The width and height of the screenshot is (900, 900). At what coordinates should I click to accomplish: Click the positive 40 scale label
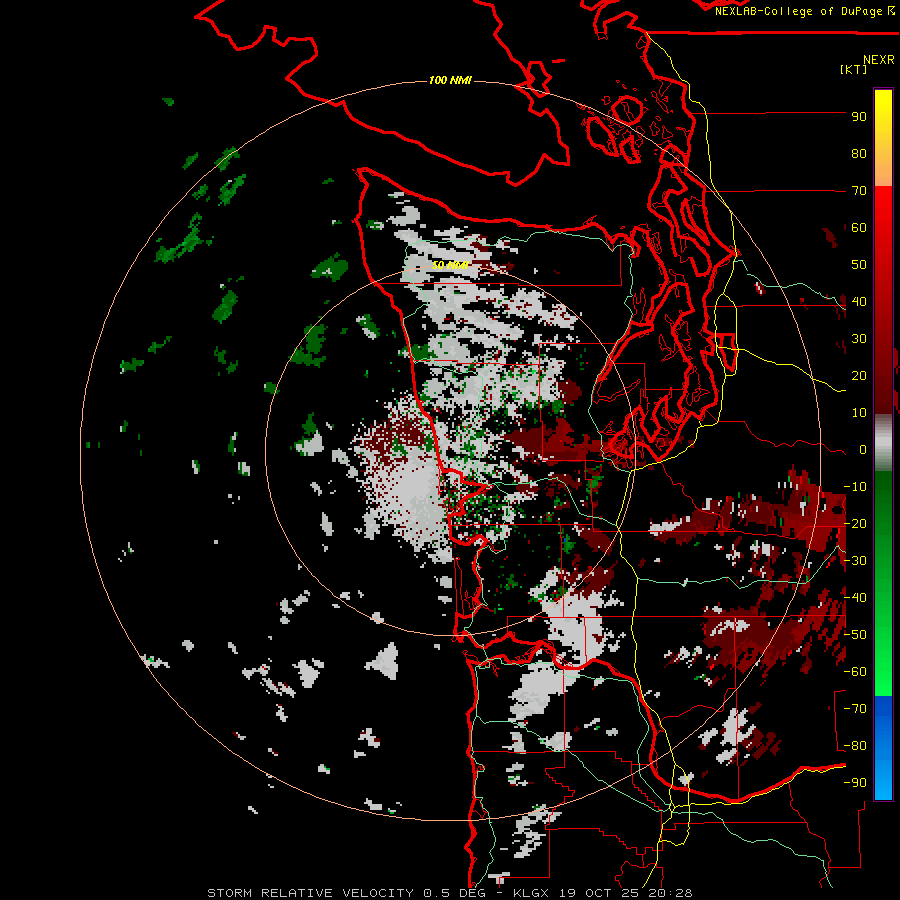(x=859, y=301)
